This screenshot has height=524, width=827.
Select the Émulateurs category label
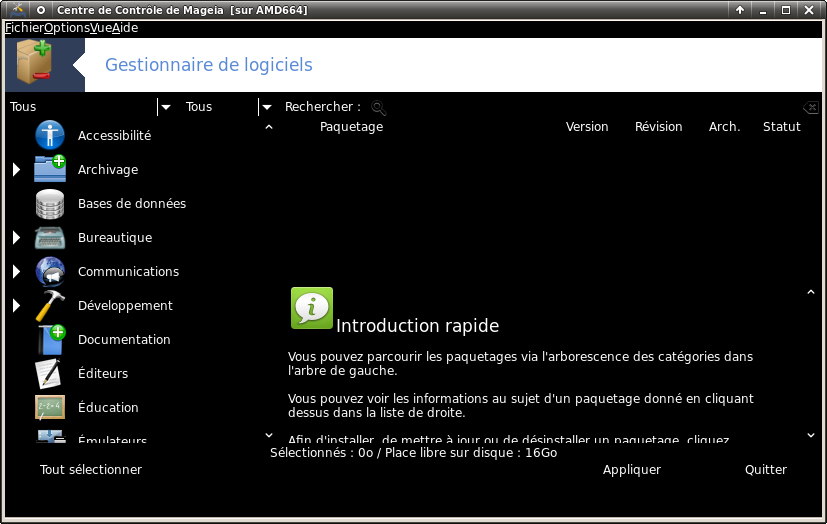click(x=112, y=439)
